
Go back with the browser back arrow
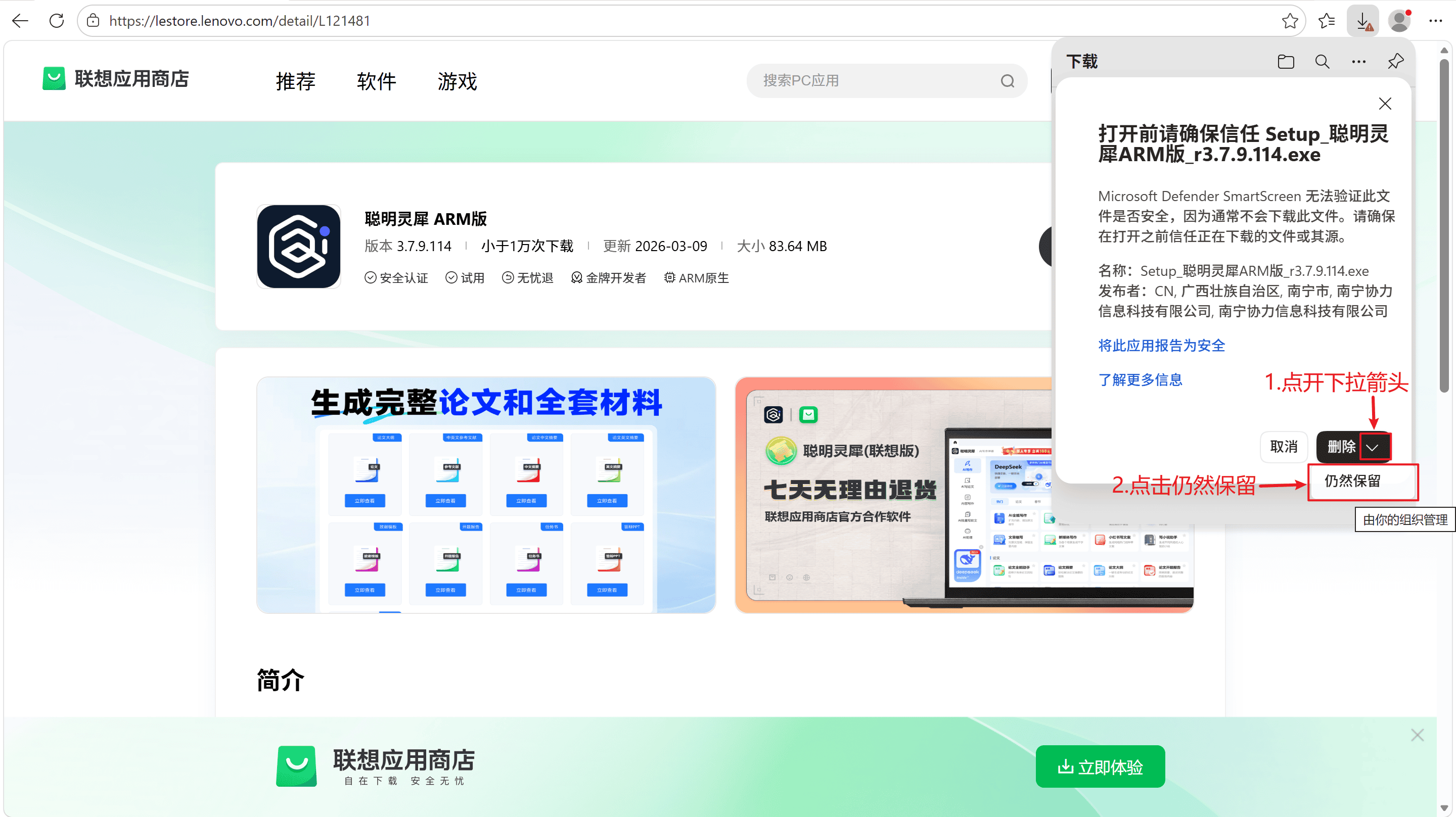coord(20,21)
